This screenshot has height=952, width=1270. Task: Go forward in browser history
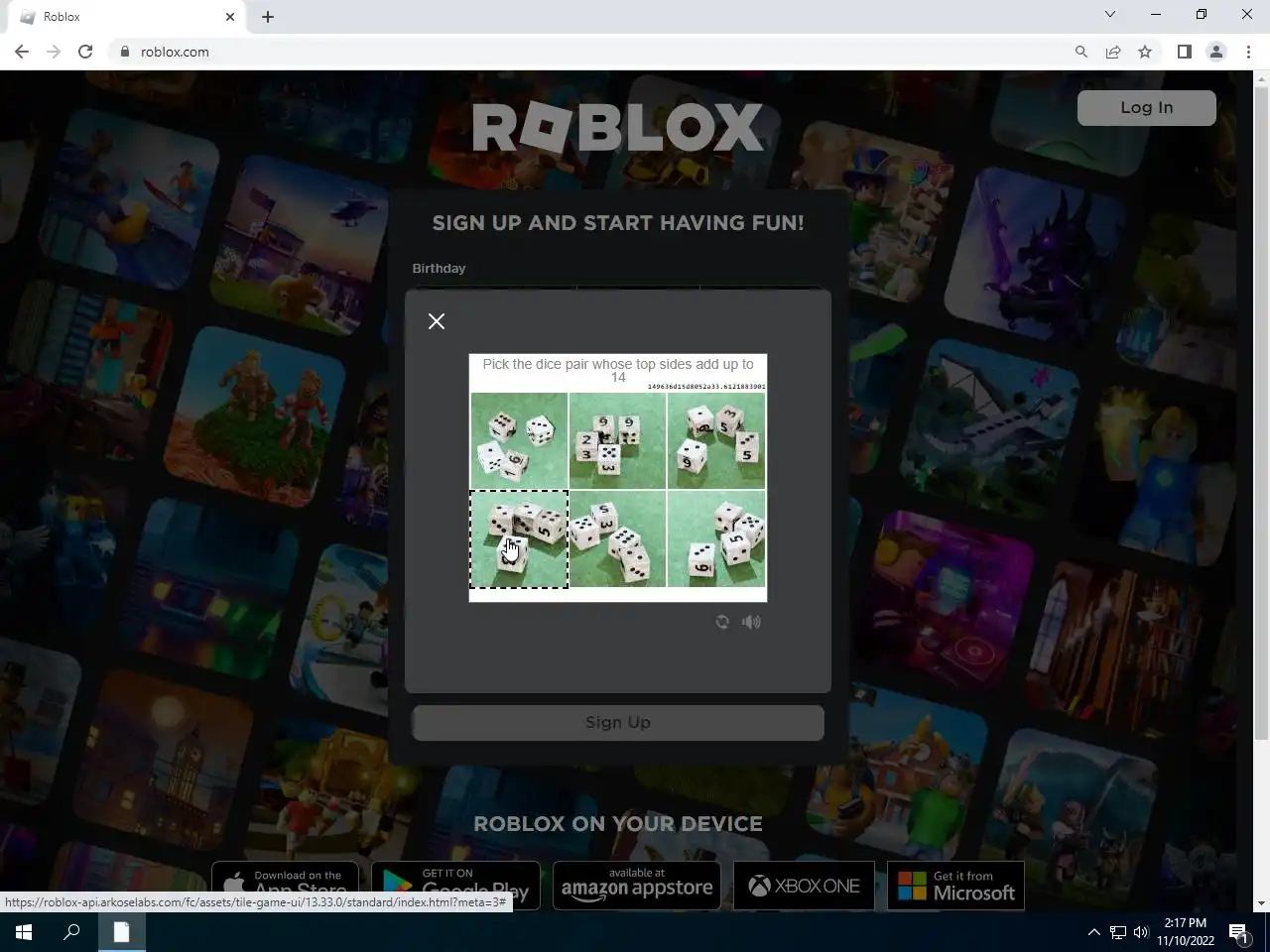coord(54,52)
